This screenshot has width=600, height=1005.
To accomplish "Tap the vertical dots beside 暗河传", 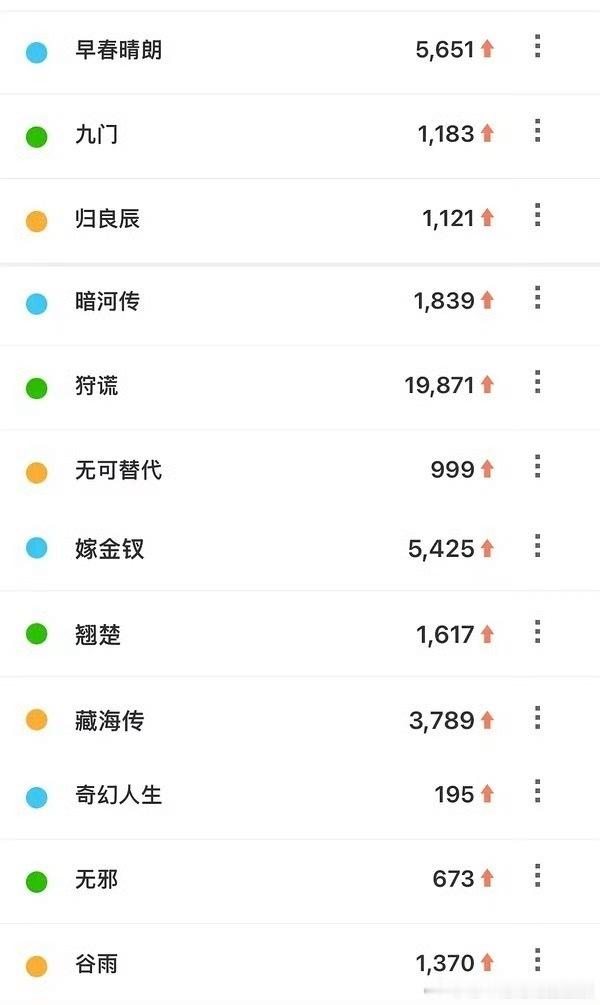I will [x=537, y=297].
